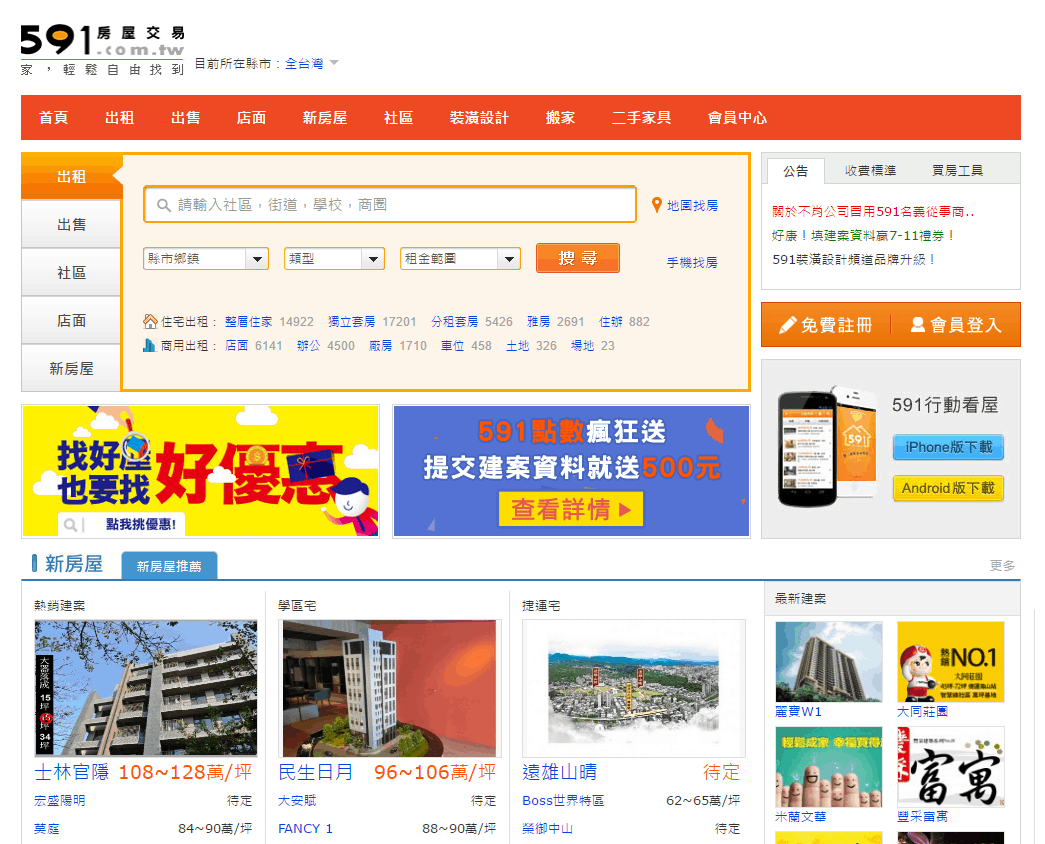Viewport: 1045px width, 844px height.
Task: Open the 民生日月 building model photo
Action: pos(389,688)
